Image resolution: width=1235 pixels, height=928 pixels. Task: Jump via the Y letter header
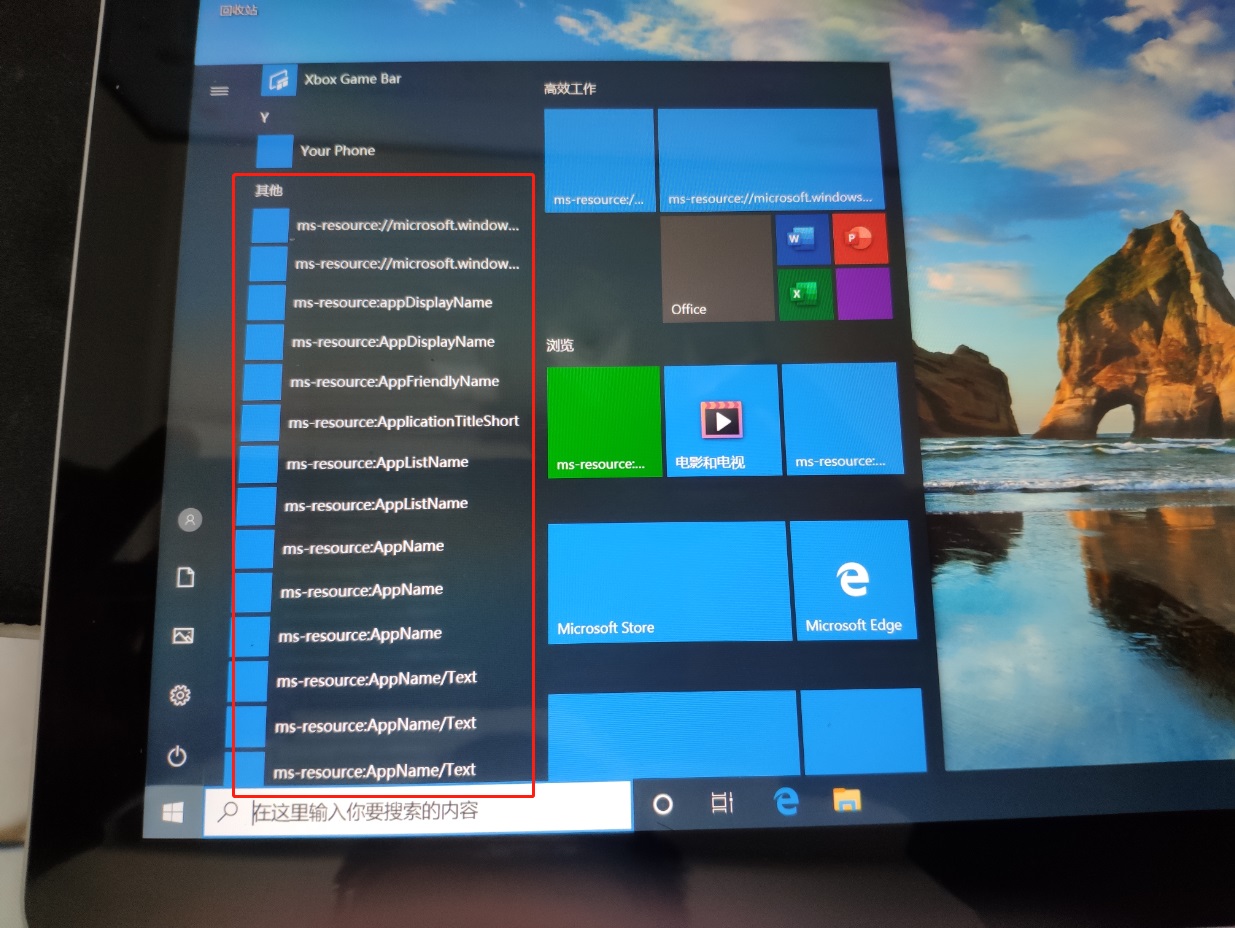[x=264, y=117]
